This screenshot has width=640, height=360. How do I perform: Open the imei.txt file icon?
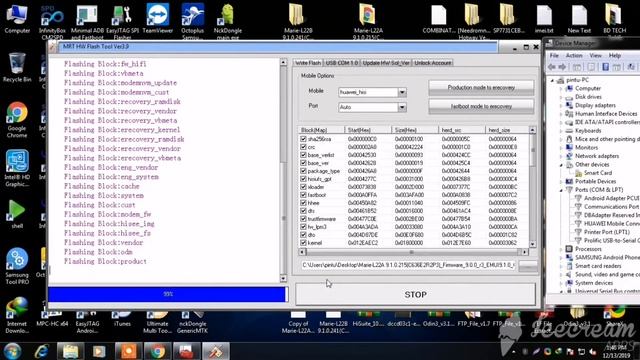click(x=544, y=18)
